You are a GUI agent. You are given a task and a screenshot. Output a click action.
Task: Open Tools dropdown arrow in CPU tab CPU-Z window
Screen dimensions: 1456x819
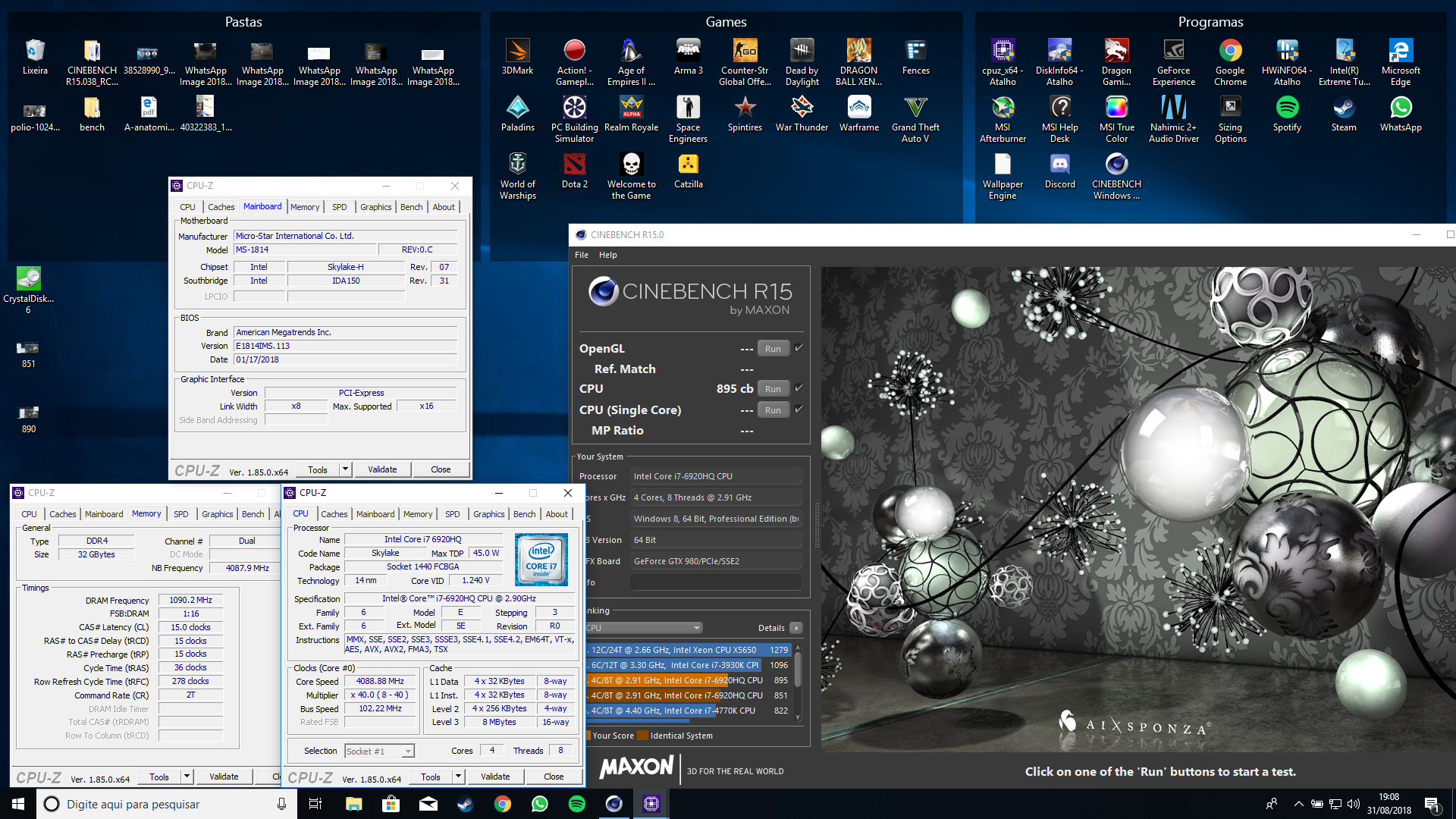[x=458, y=777]
